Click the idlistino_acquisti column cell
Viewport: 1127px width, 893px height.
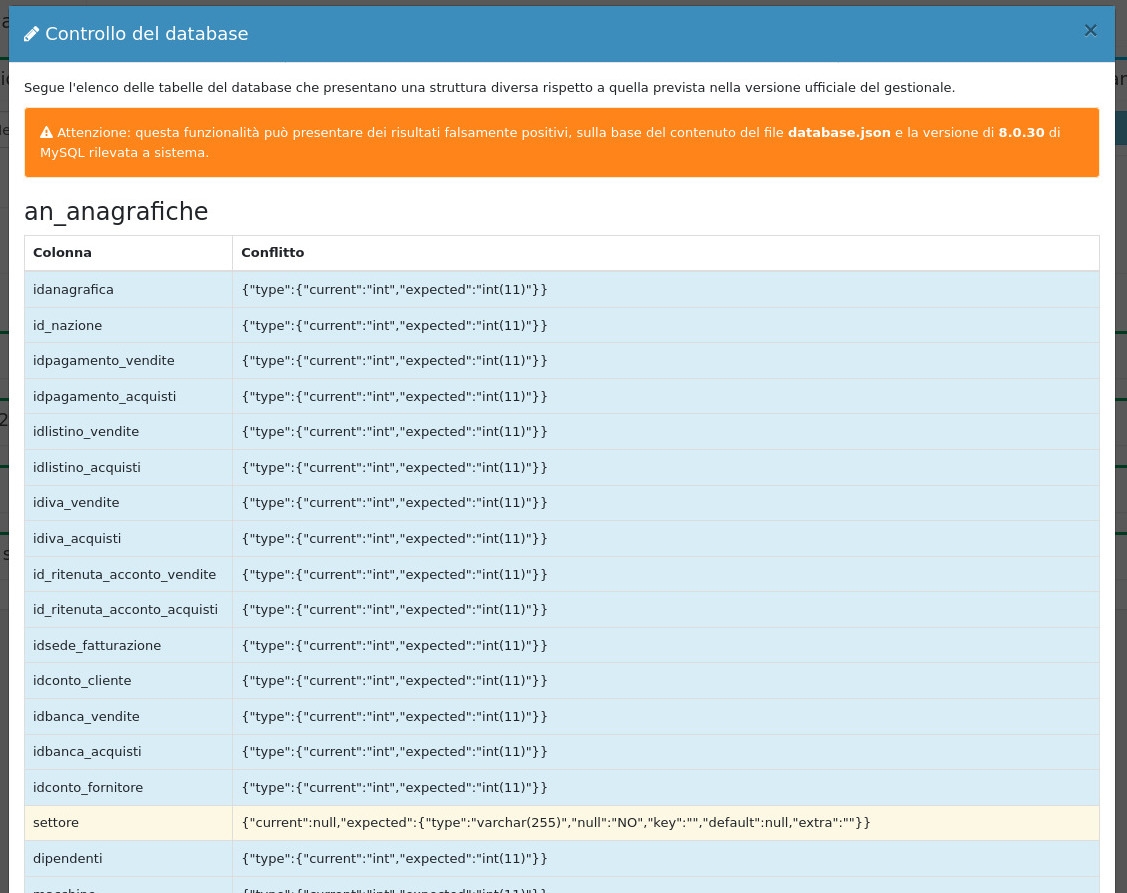click(87, 467)
